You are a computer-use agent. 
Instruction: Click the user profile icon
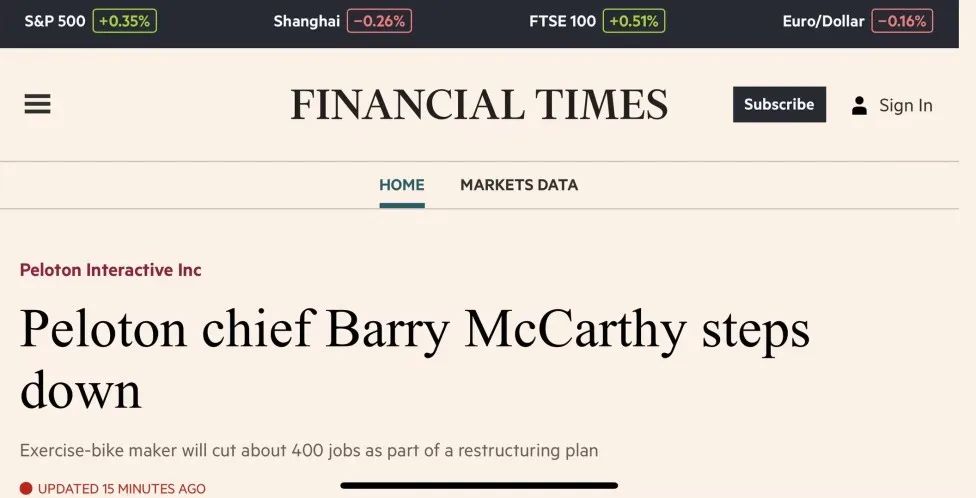tap(860, 105)
